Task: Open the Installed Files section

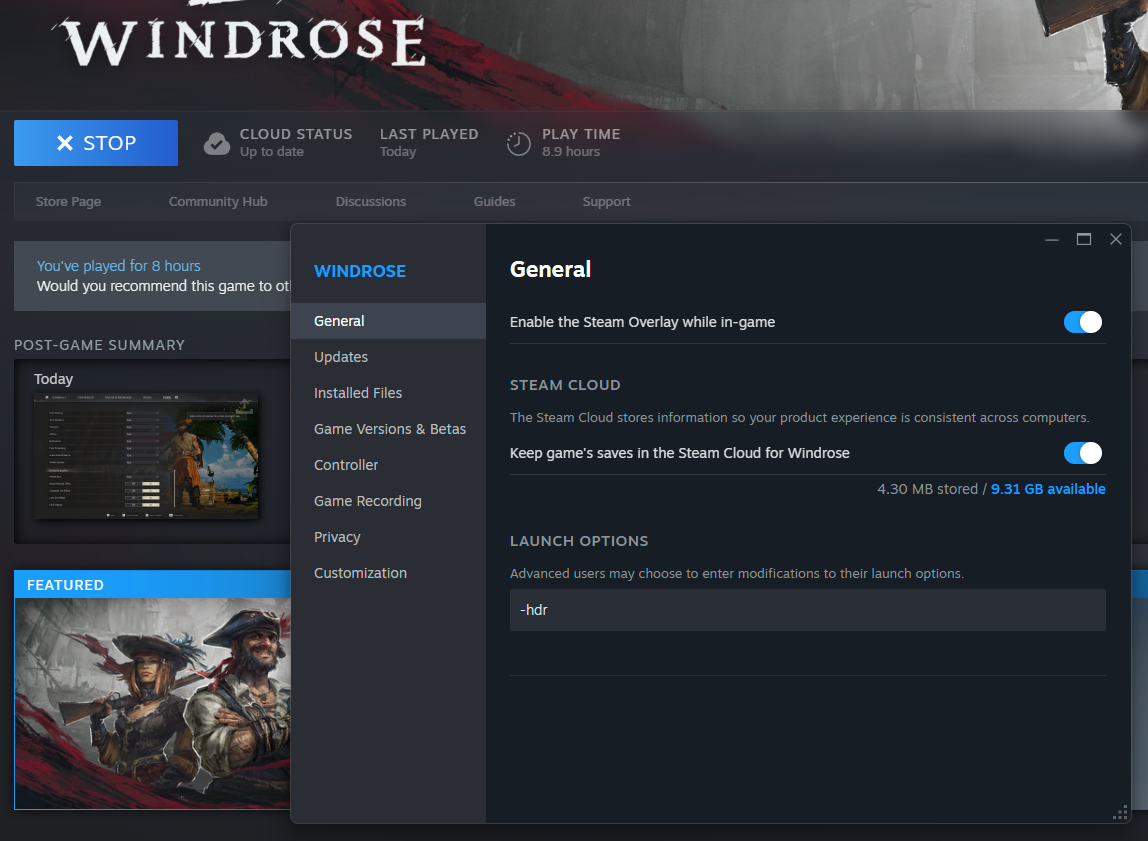Action: pyautogui.click(x=389, y=392)
